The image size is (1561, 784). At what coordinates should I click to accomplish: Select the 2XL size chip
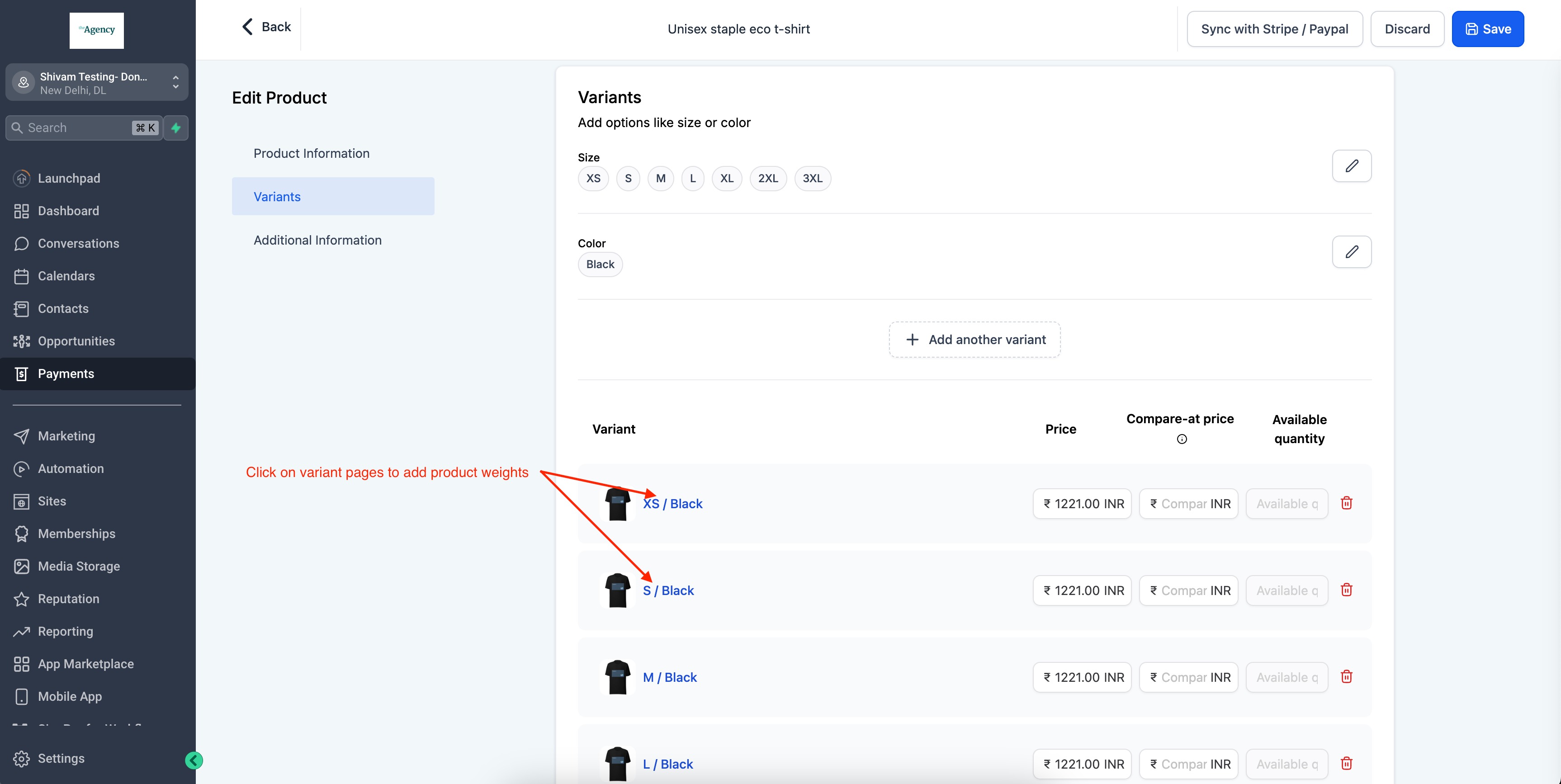click(767, 179)
